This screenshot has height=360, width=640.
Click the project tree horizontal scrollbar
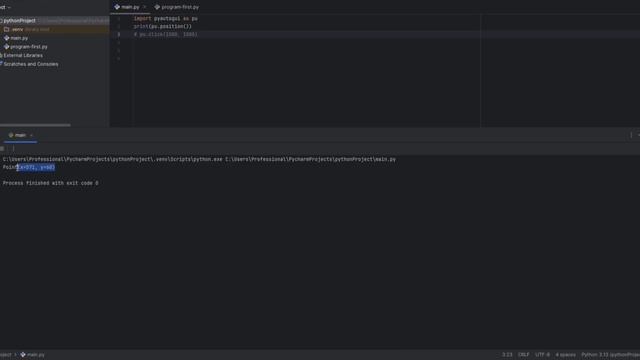[x=35, y=125]
